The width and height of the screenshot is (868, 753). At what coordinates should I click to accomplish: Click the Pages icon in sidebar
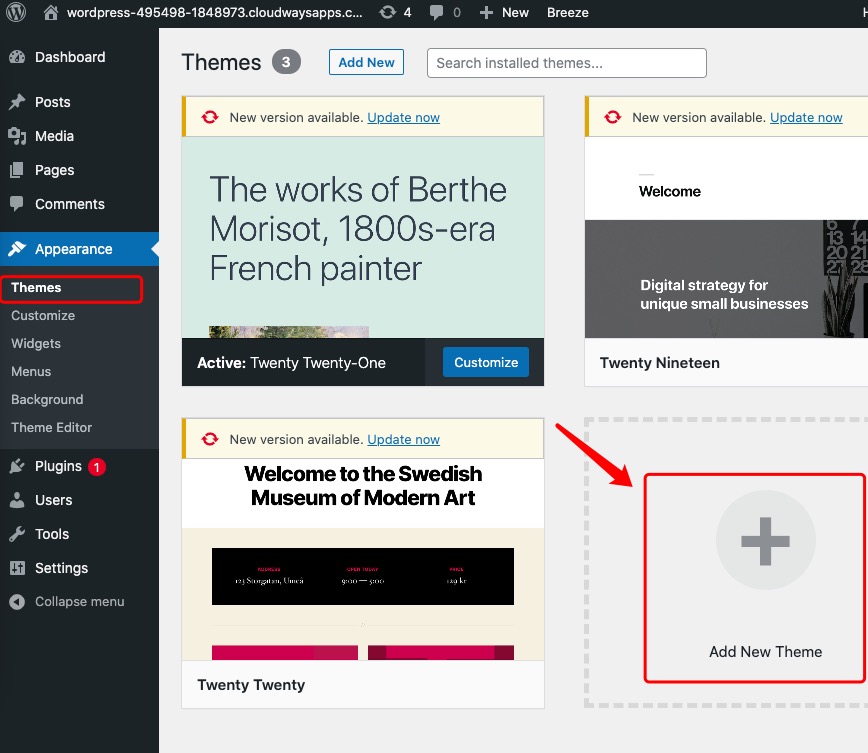tap(17, 170)
